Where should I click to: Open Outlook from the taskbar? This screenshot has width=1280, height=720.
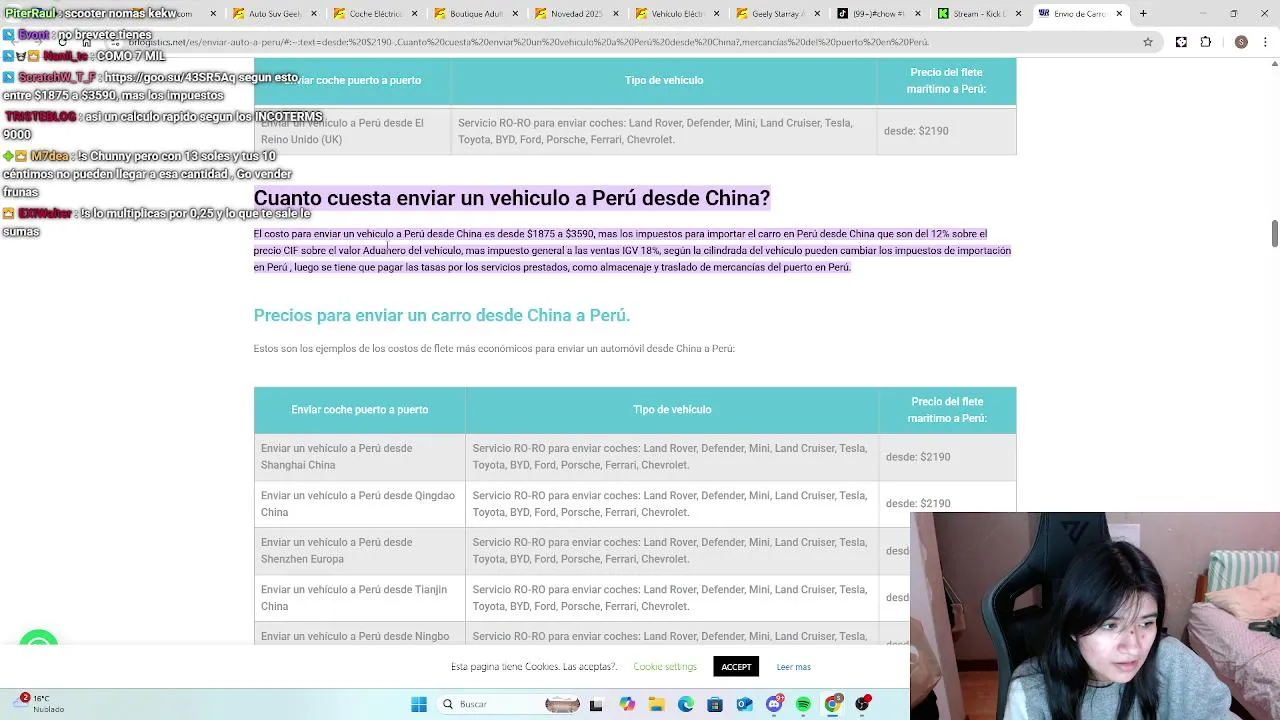point(744,704)
